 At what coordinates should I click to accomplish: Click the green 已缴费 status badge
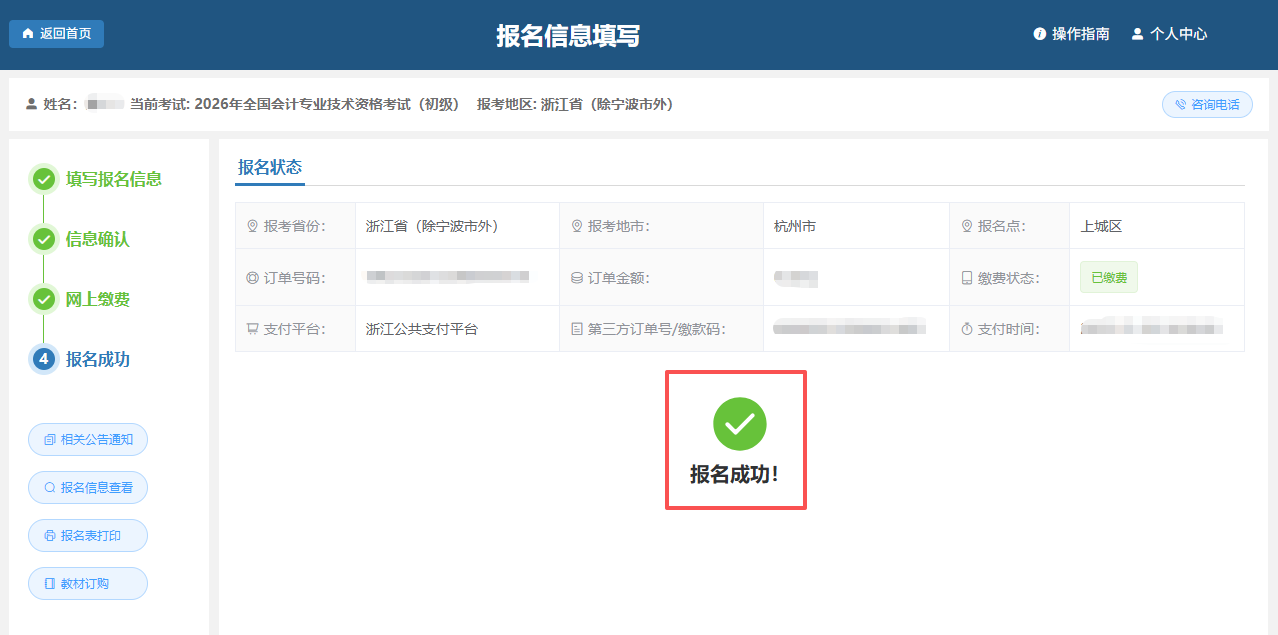click(1108, 277)
